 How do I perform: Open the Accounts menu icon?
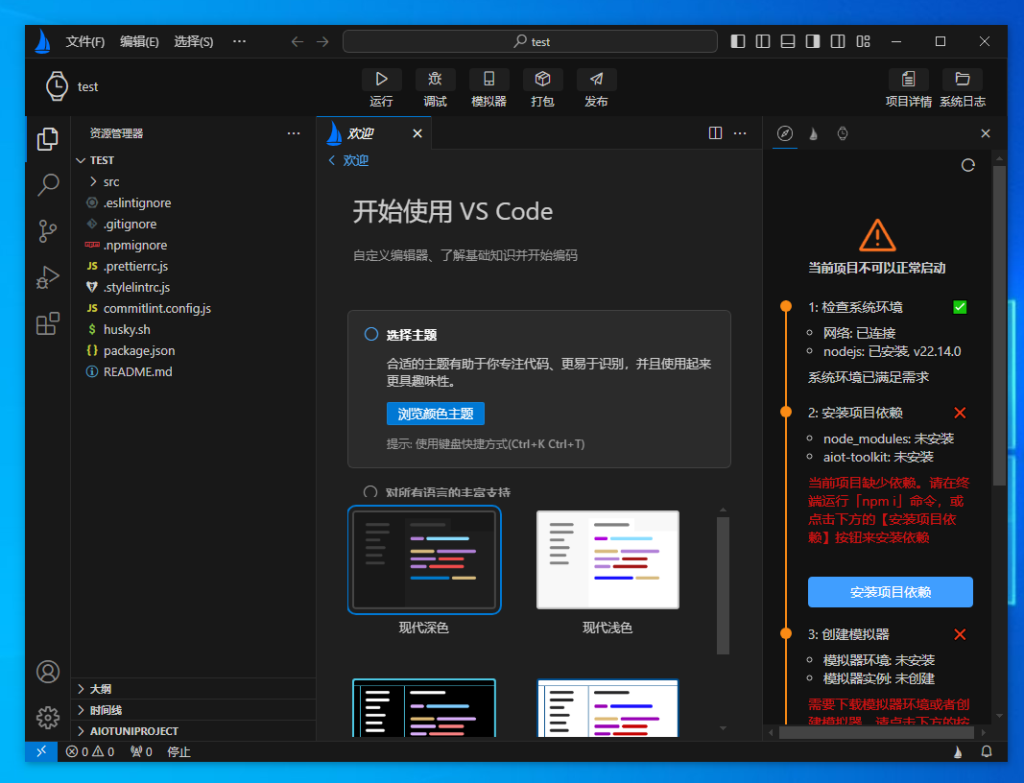[x=48, y=672]
